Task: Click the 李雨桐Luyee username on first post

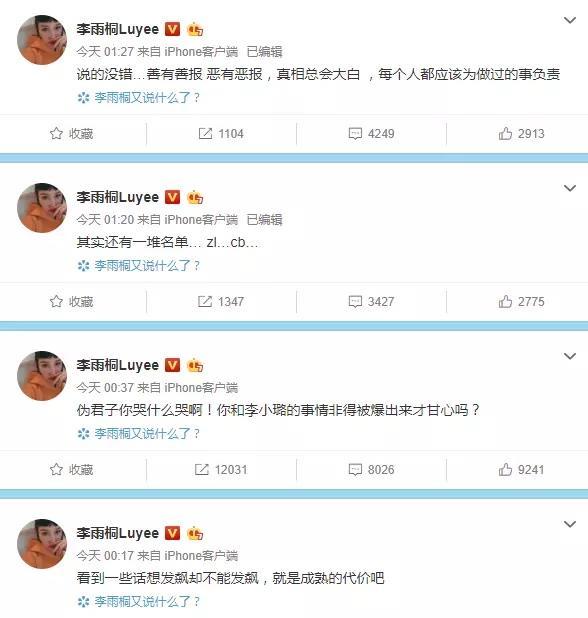Action: 117,29
